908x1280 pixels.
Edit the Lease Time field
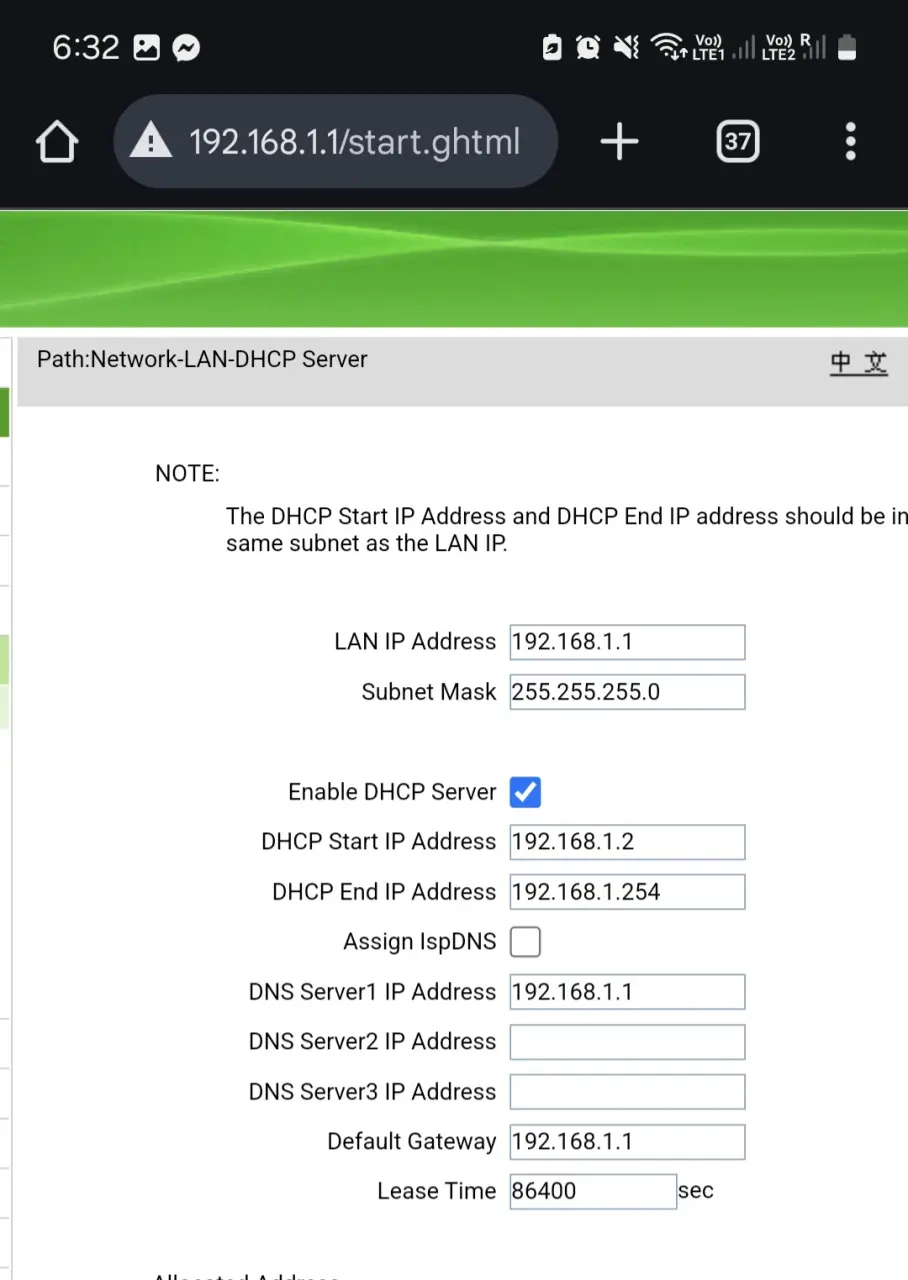pos(593,1191)
